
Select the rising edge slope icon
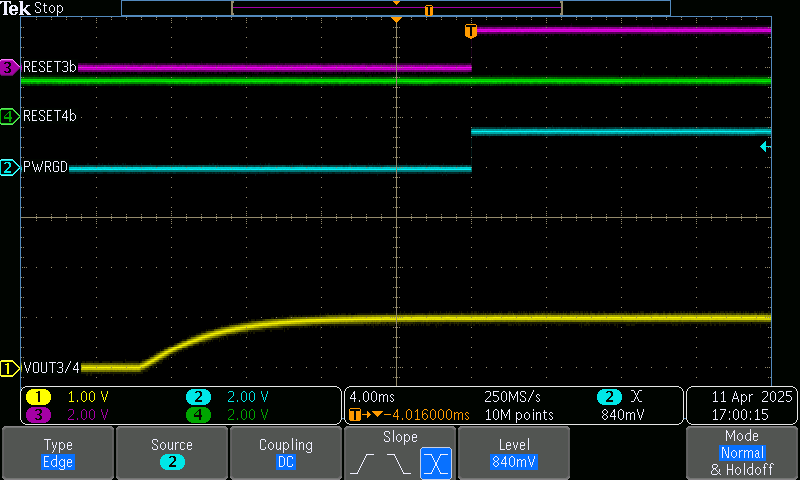[x=366, y=463]
